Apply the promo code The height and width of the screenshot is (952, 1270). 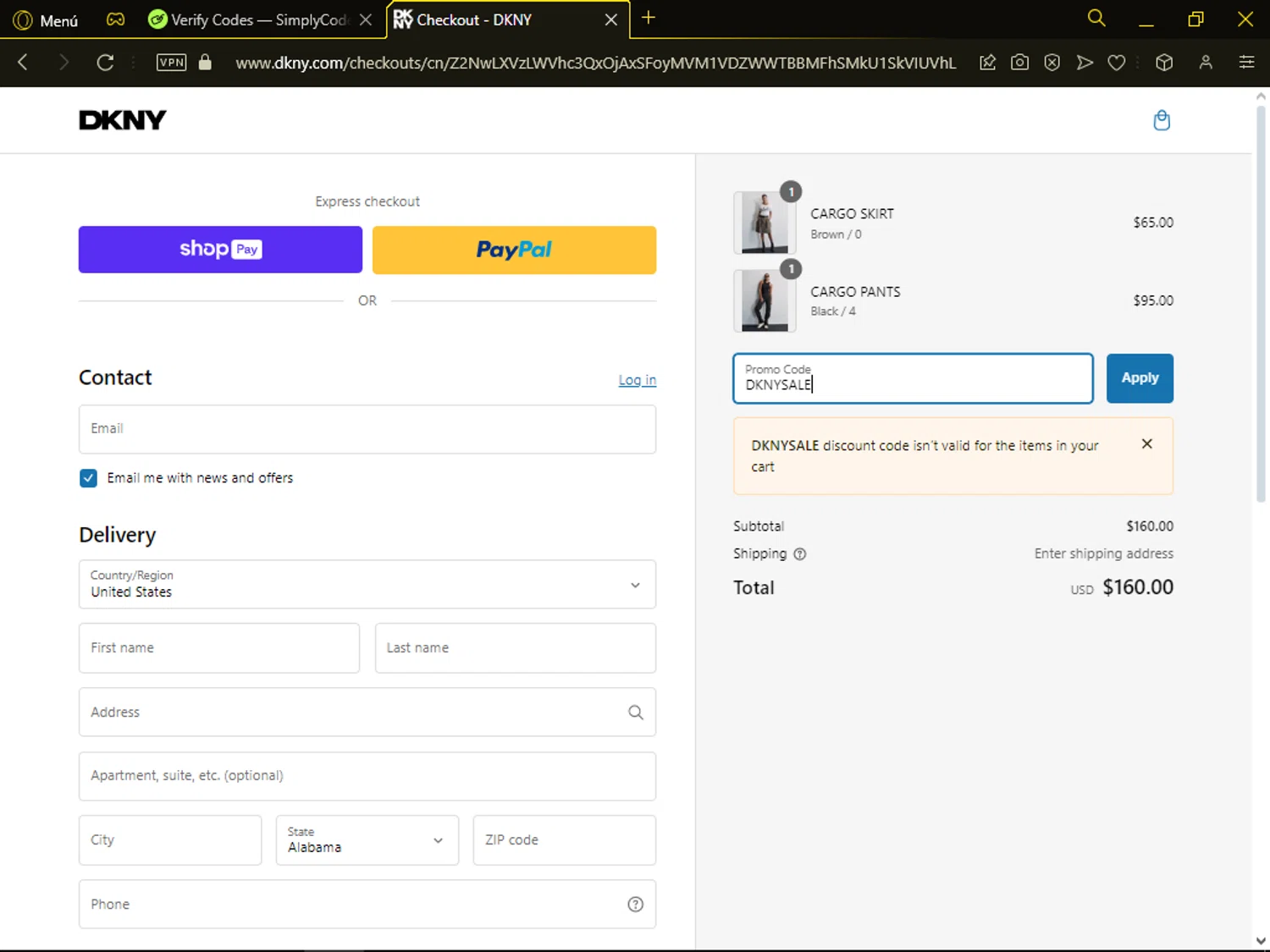pos(1140,378)
